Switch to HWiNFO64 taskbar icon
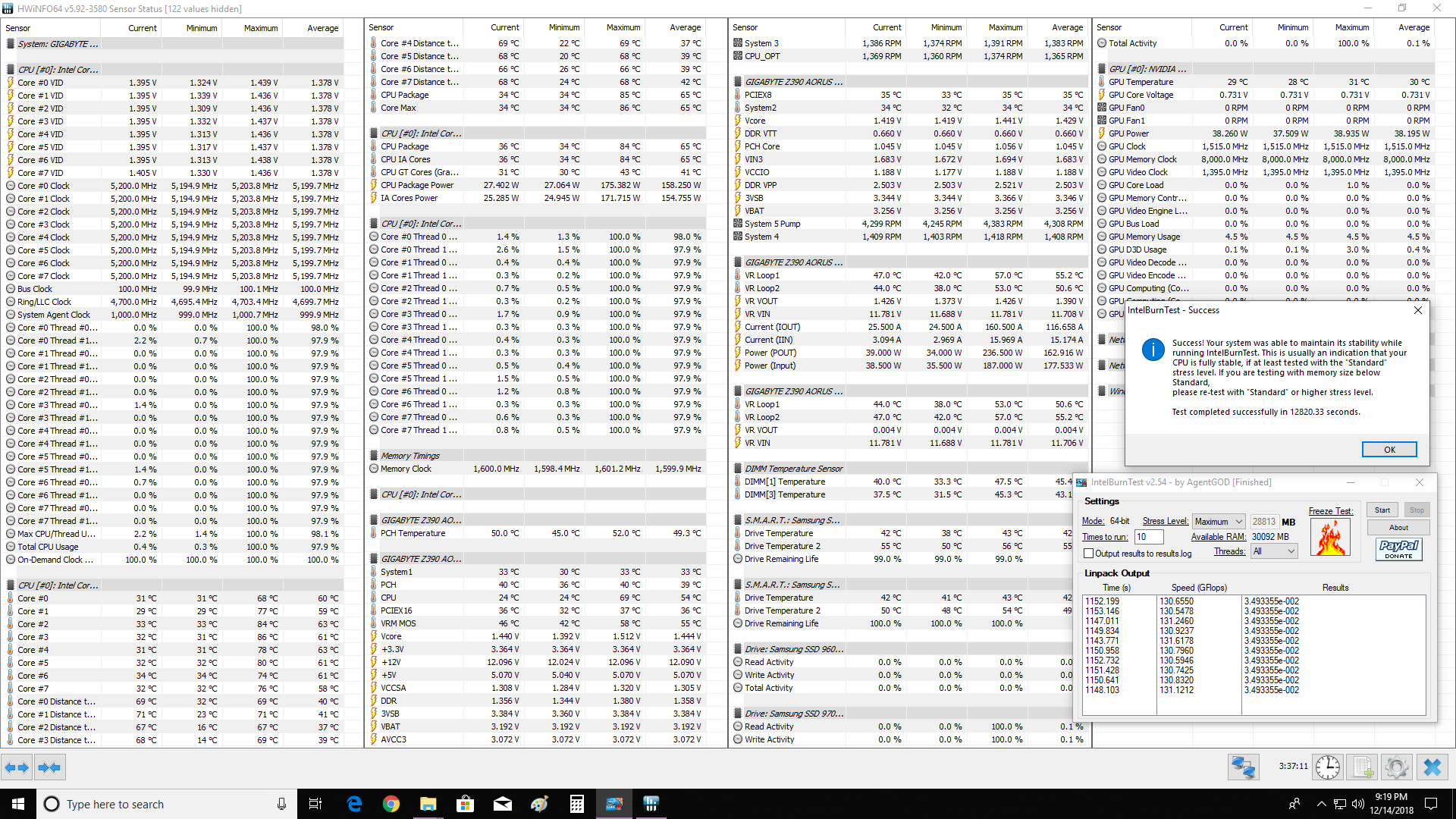 click(x=651, y=804)
